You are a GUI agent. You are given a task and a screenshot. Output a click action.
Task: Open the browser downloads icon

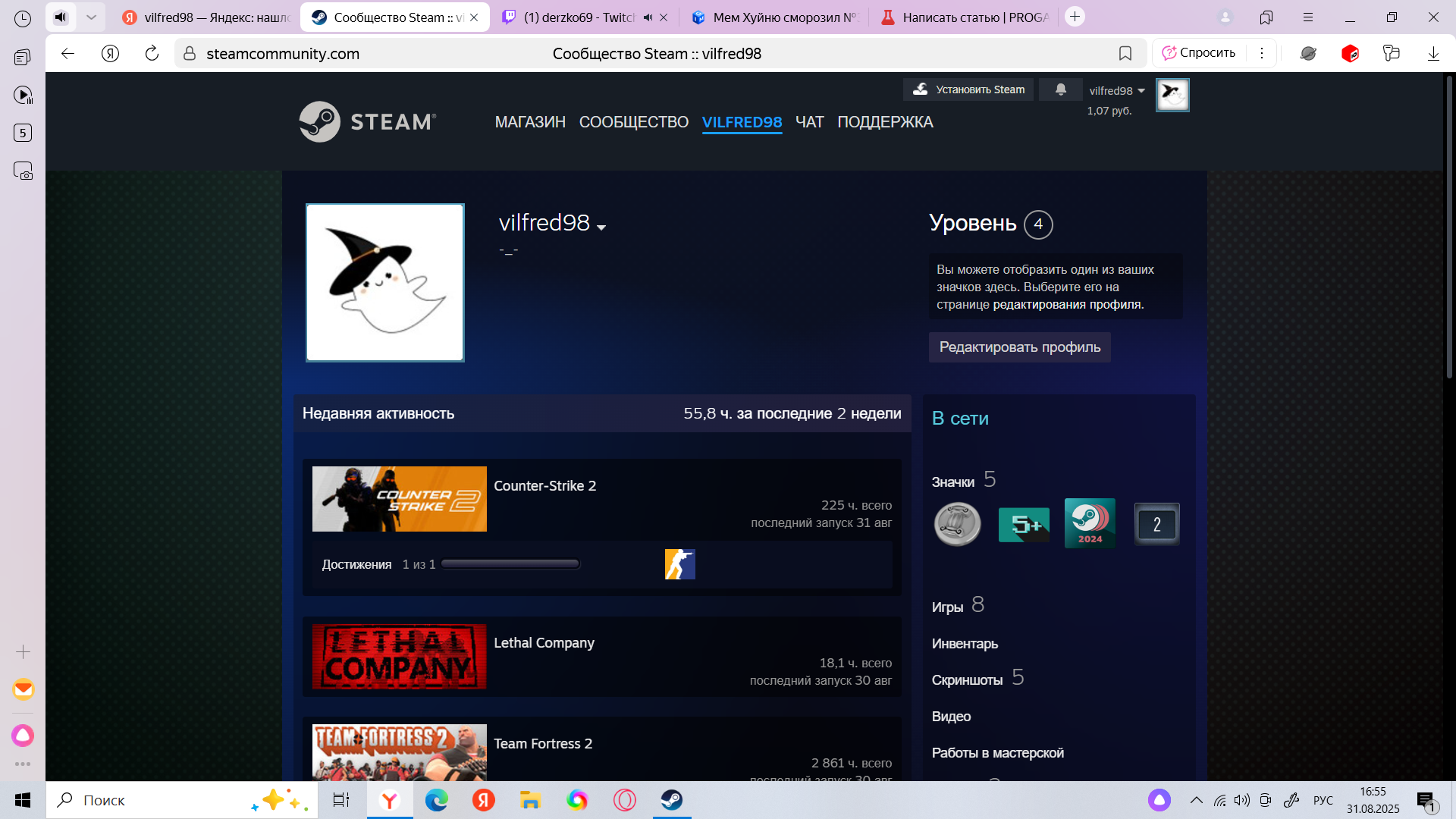tap(1433, 53)
